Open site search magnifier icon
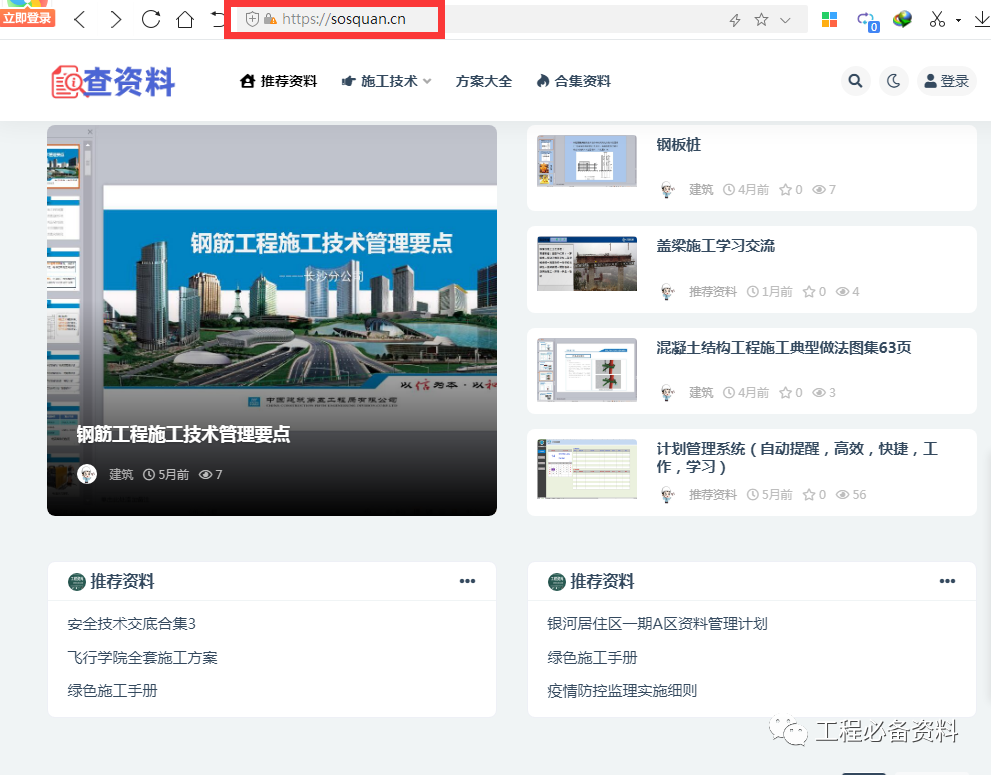Image resolution: width=991 pixels, height=775 pixels. coord(855,81)
